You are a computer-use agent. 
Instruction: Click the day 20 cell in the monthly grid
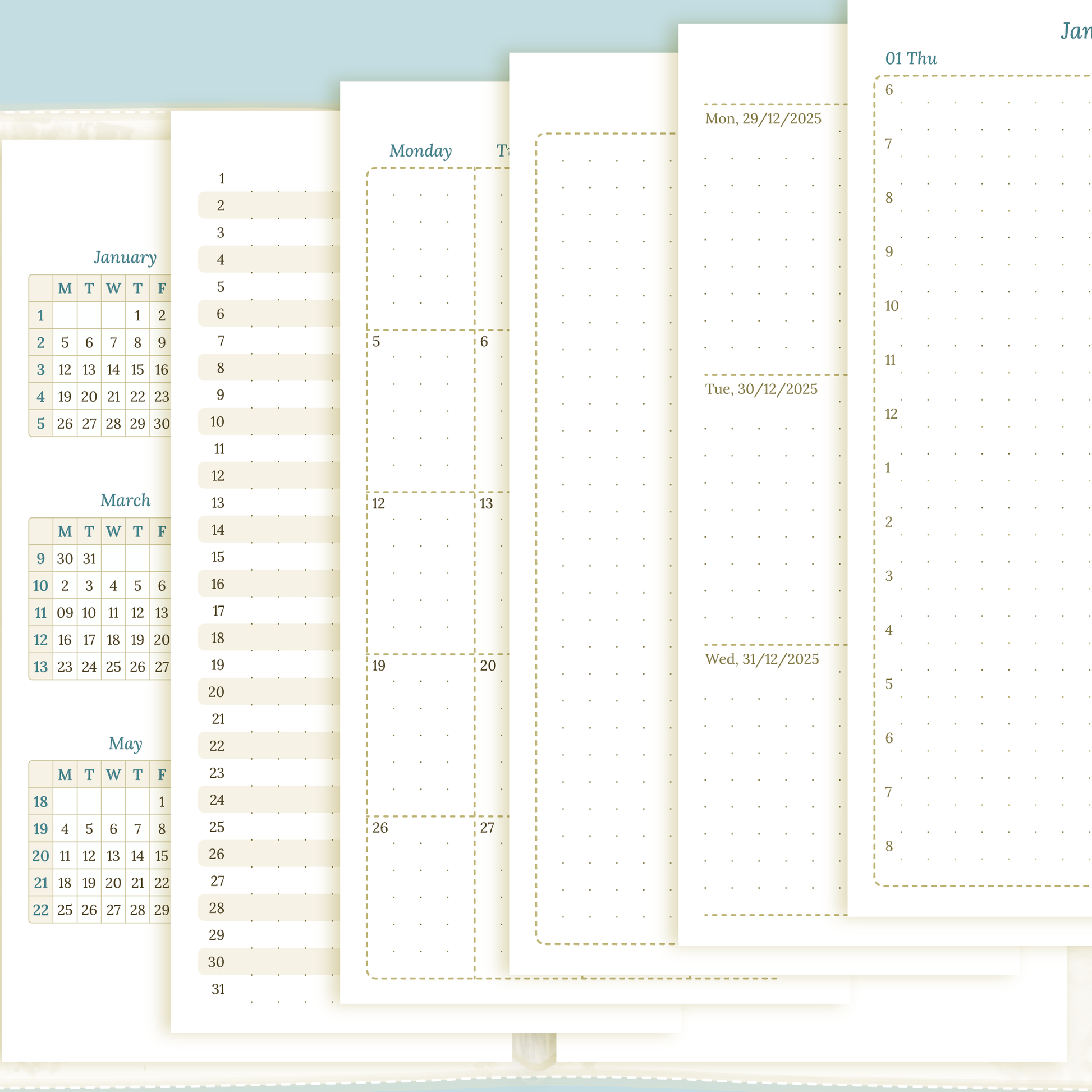(x=492, y=733)
